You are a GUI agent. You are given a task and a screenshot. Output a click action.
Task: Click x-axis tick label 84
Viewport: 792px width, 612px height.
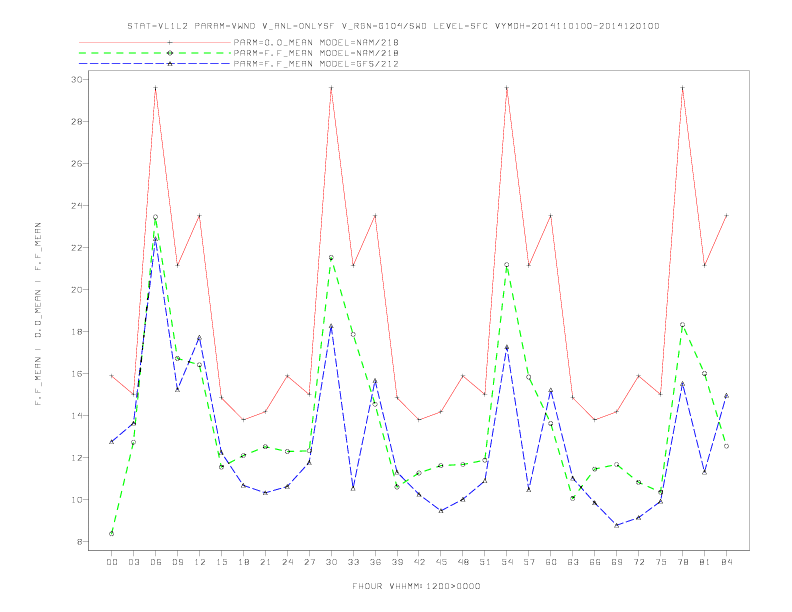pos(726,562)
